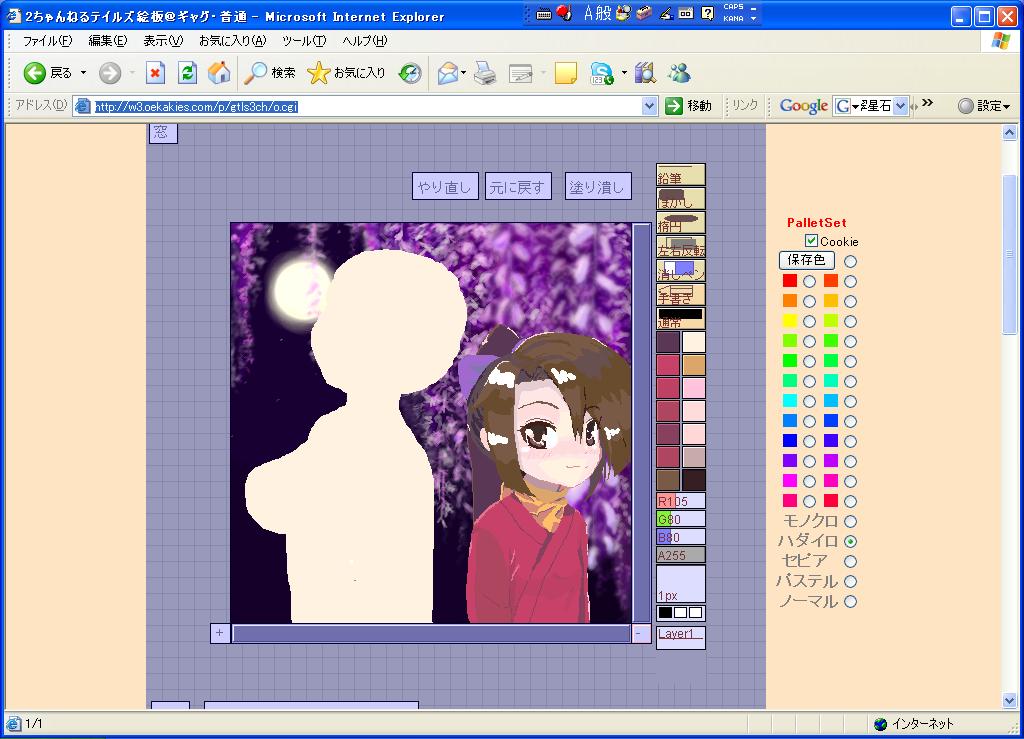
Task: Click the 移動 Go button
Action: (x=688, y=106)
